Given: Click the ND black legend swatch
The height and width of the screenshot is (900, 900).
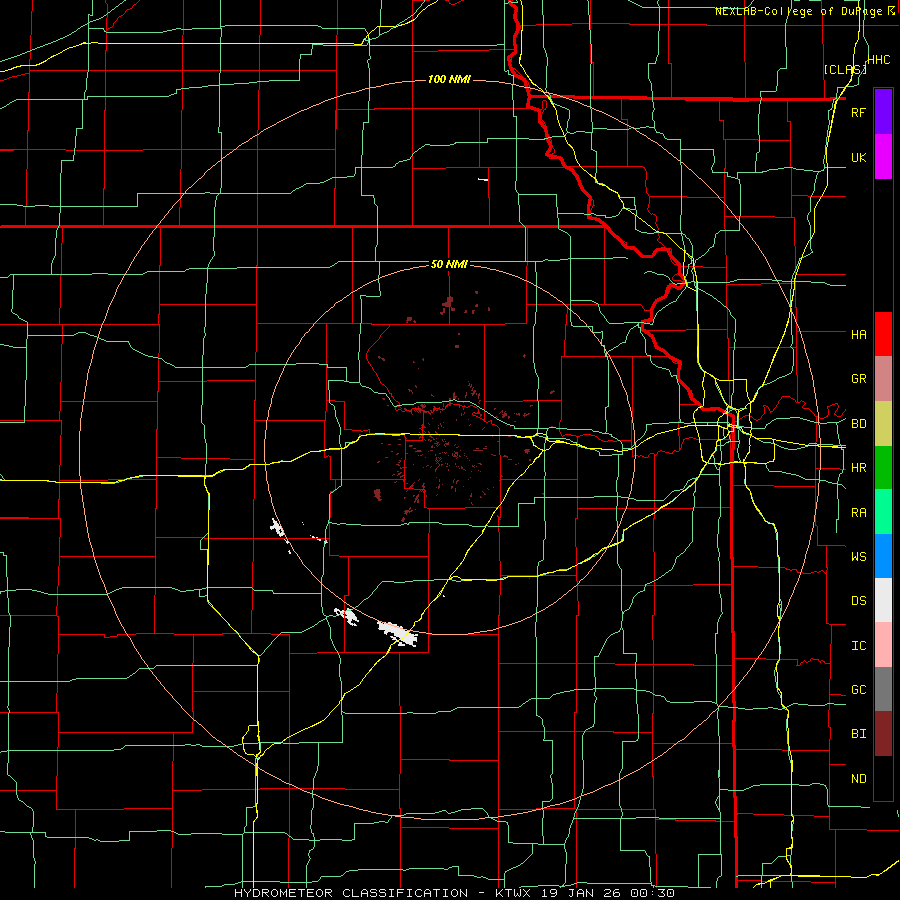Looking at the screenshot, I should coord(883,778).
